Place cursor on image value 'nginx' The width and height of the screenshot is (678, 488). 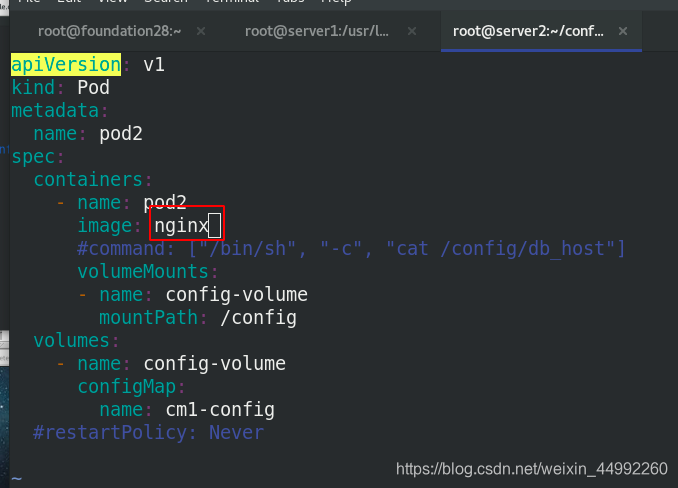(x=182, y=226)
